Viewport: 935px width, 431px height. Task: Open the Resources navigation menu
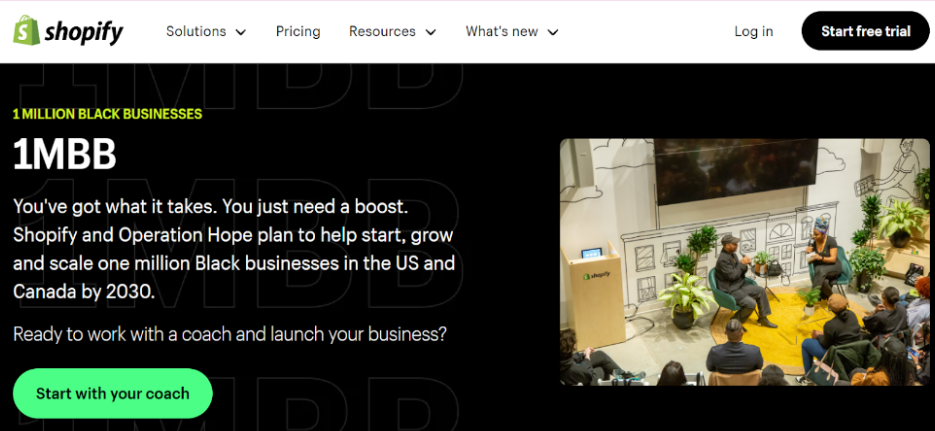[382, 31]
